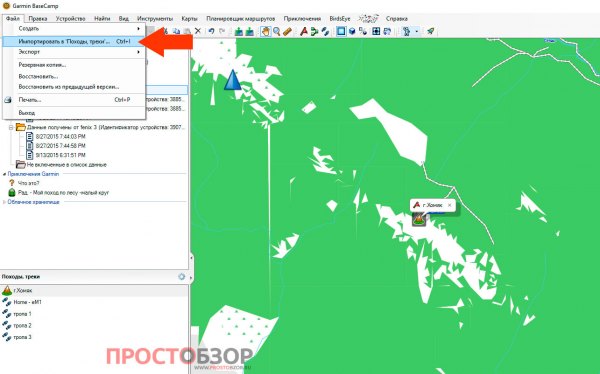
Task: Click the activity profile figure icon
Action: [x=406, y=31]
